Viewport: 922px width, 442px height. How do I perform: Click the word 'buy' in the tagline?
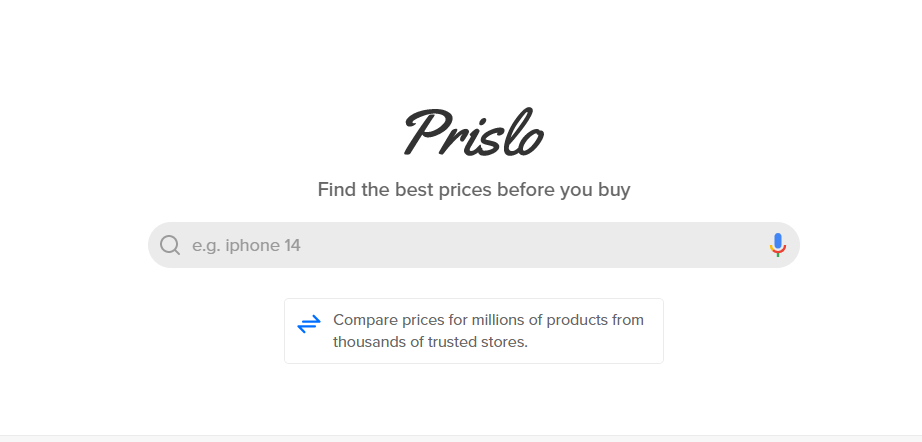(614, 190)
